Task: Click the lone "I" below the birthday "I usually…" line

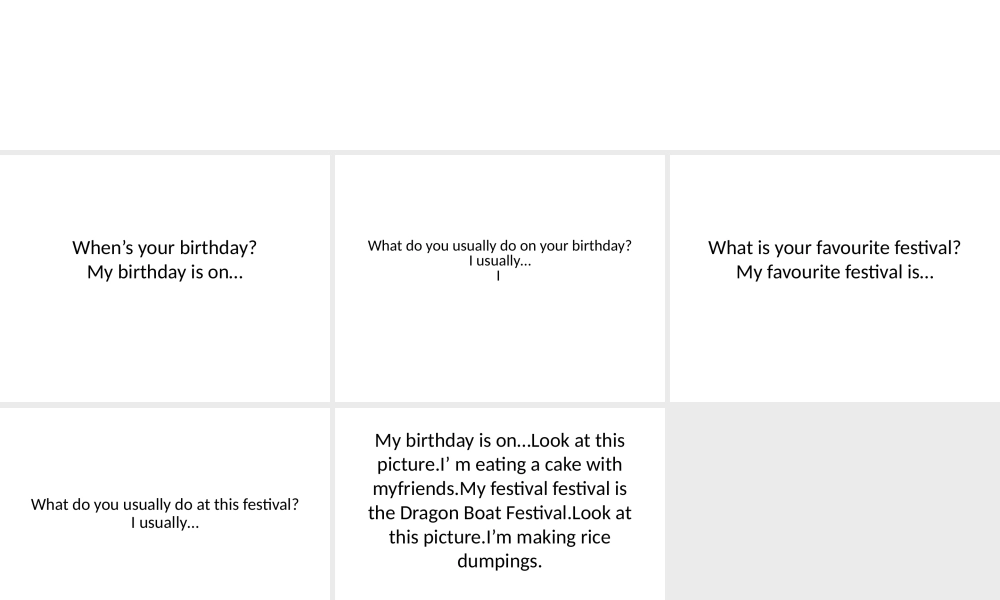Action: click(x=498, y=277)
